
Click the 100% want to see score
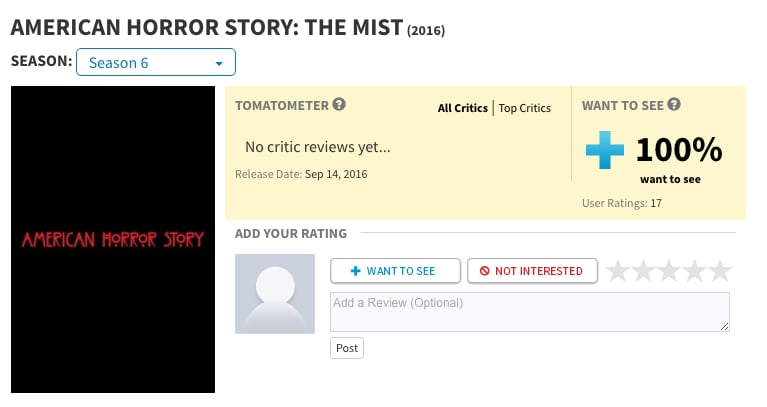click(x=679, y=149)
